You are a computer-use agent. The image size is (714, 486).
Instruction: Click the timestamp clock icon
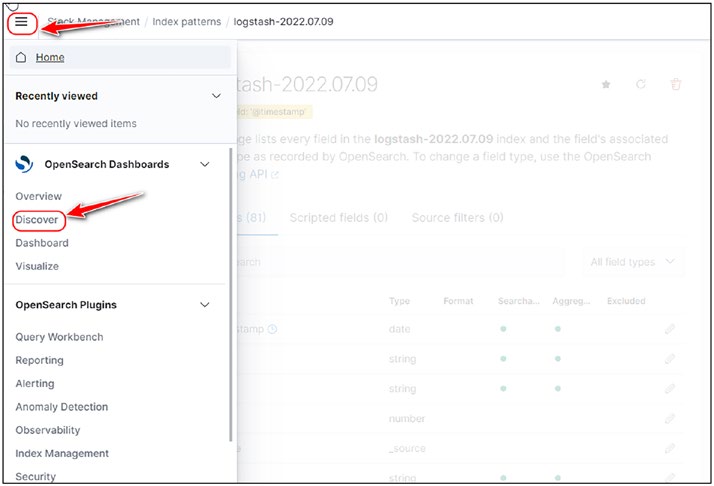[272, 329]
